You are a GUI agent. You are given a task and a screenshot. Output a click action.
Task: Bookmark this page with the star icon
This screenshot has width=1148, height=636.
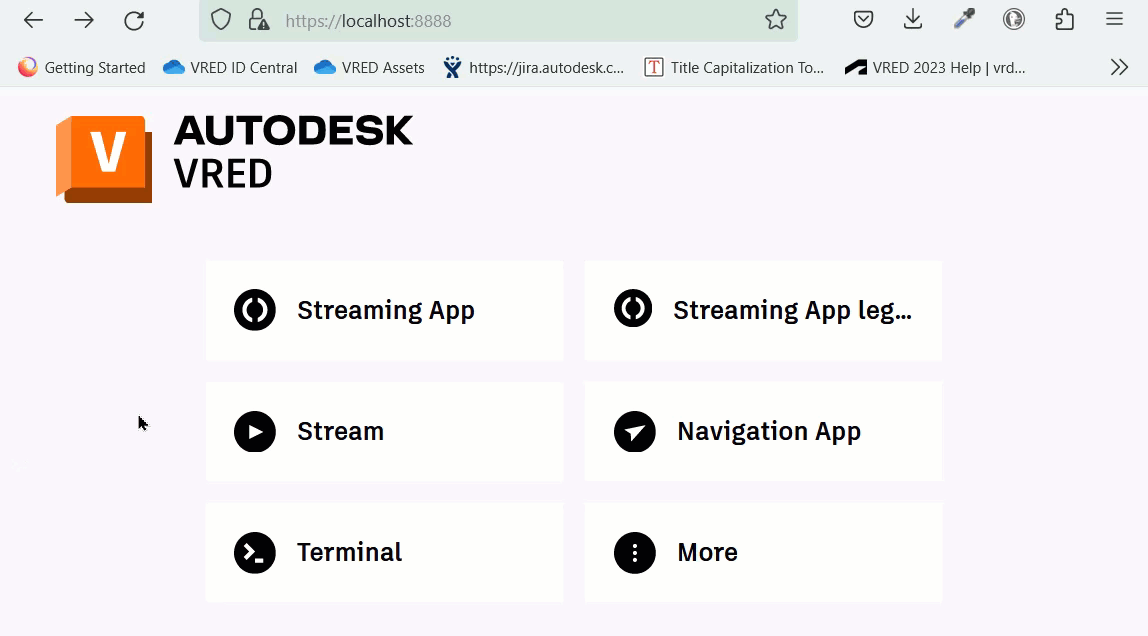(776, 19)
